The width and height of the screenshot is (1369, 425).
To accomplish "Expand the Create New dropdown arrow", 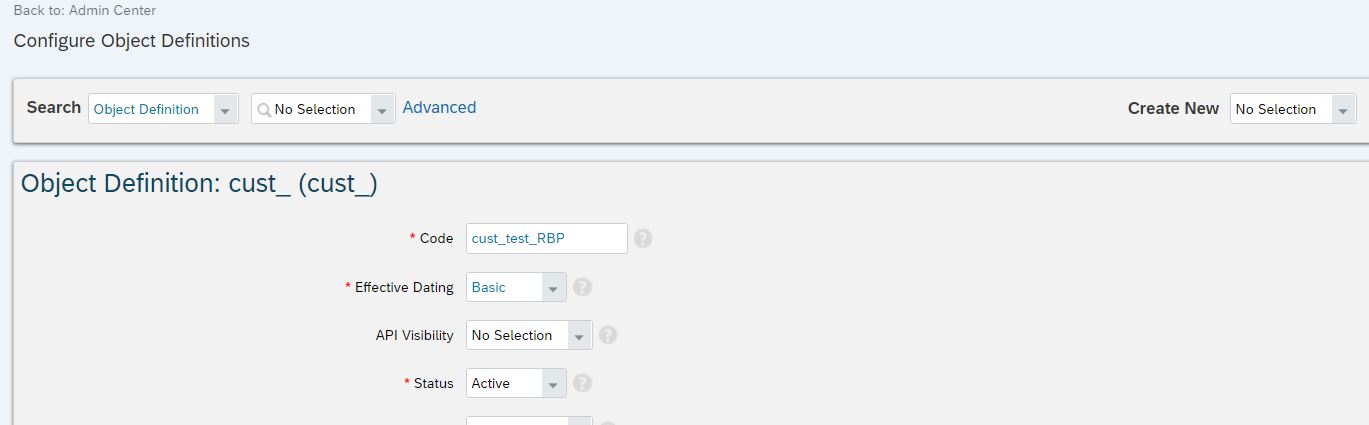I will [1344, 110].
